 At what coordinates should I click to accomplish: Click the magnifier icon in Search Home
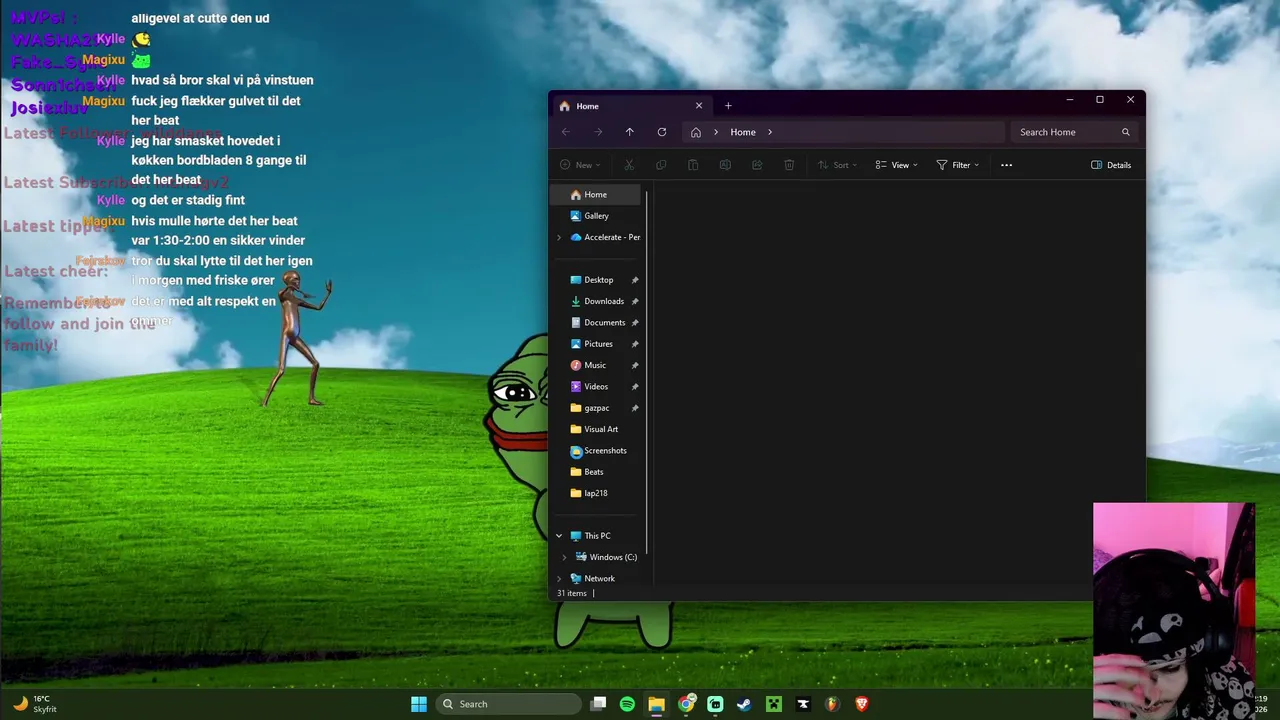(x=1125, y=132)
